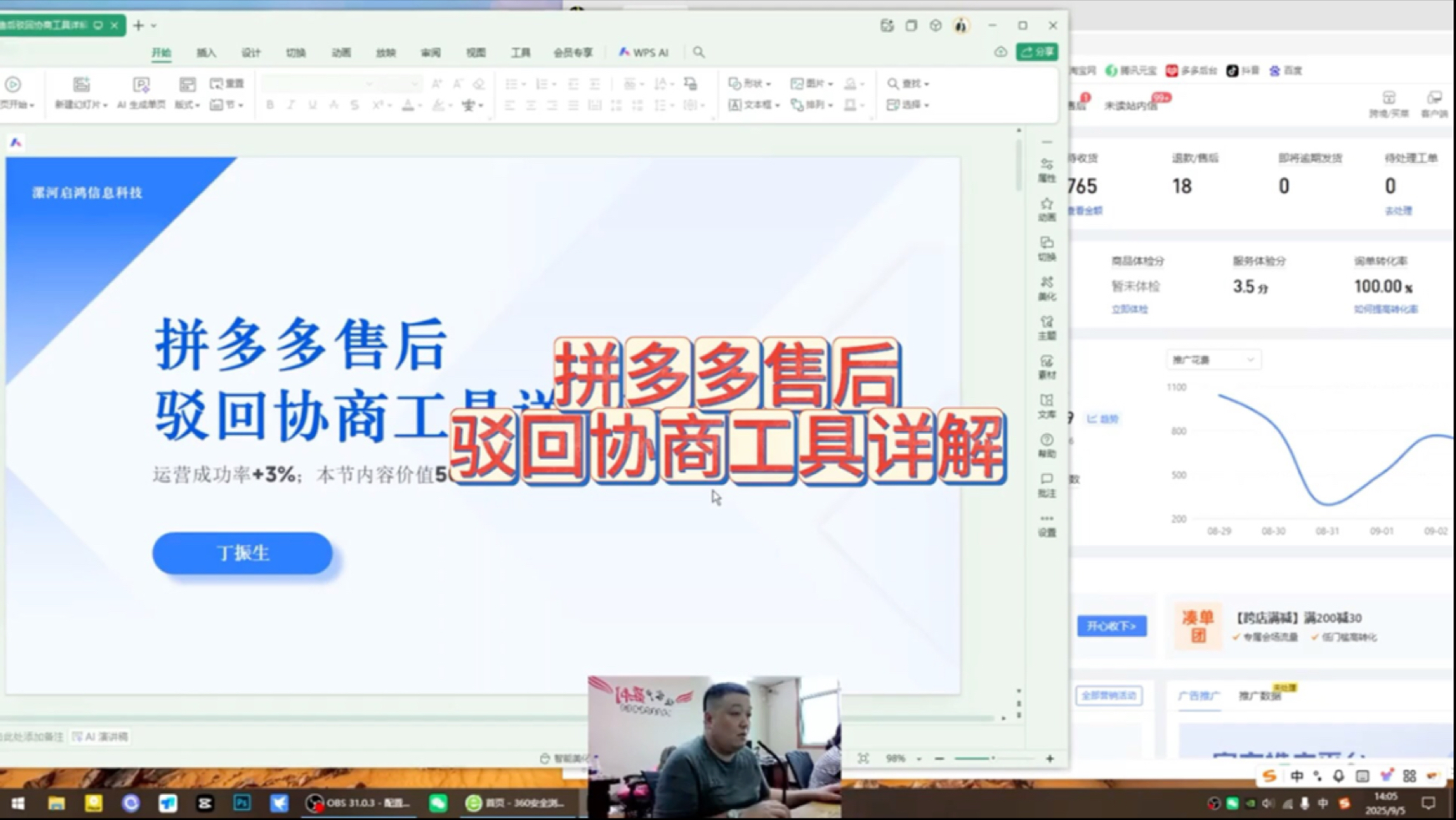The width and height of the screenshot is (1456, 820).
Task: Open File Explorer from the taskbar
Action: (x=56, y=803)
